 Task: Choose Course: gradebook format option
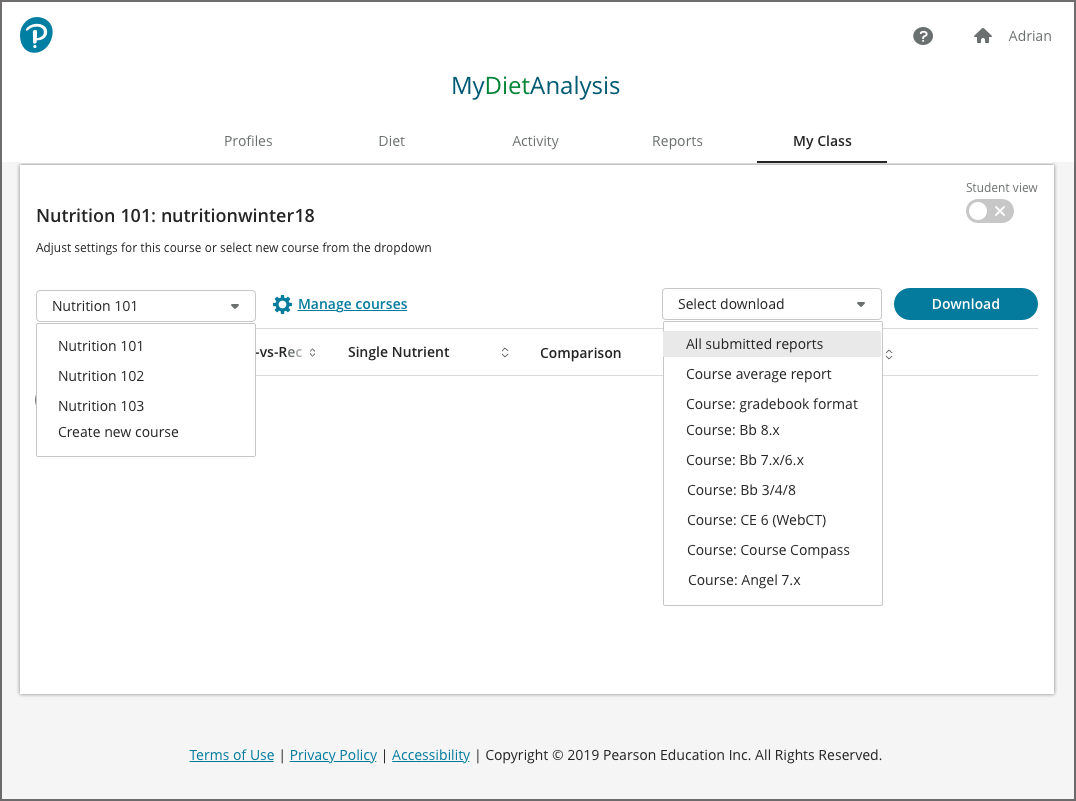pos(772,404)
